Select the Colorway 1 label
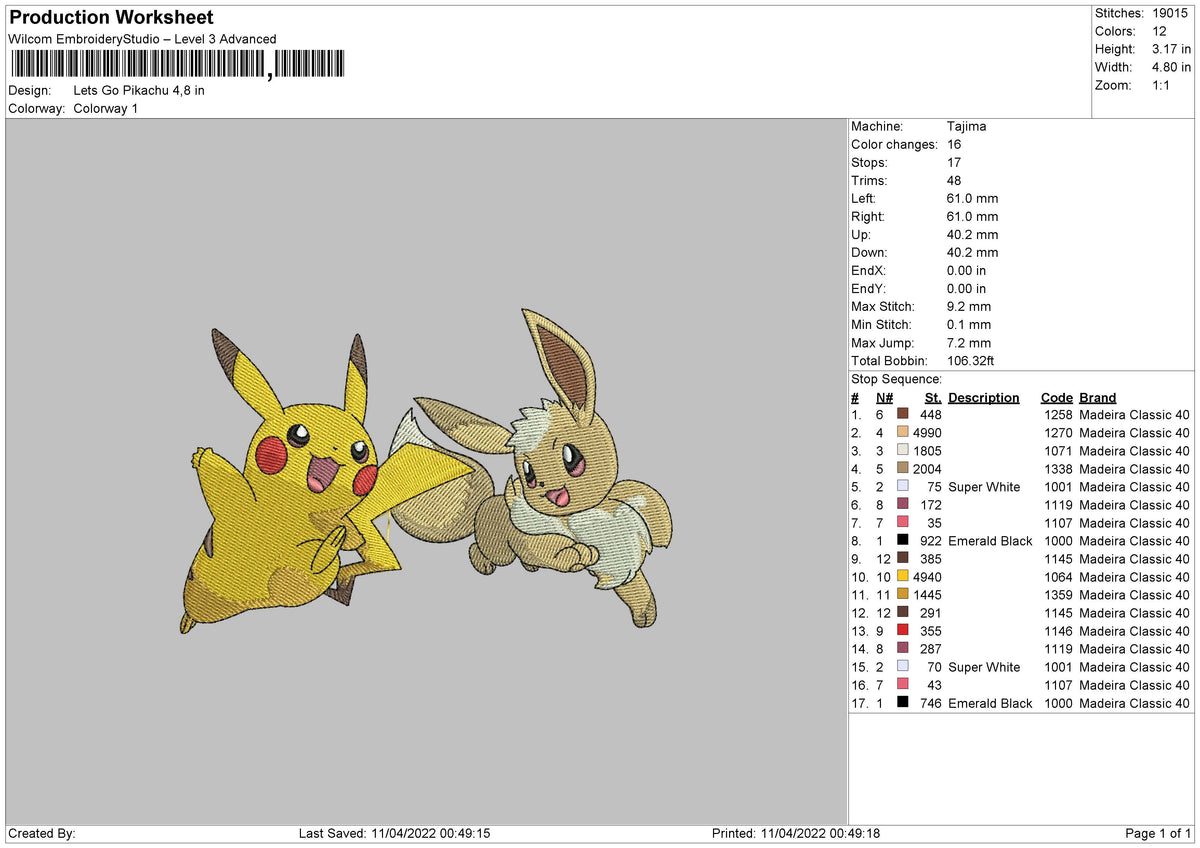The image size is (1200, 848). [108, 109]
